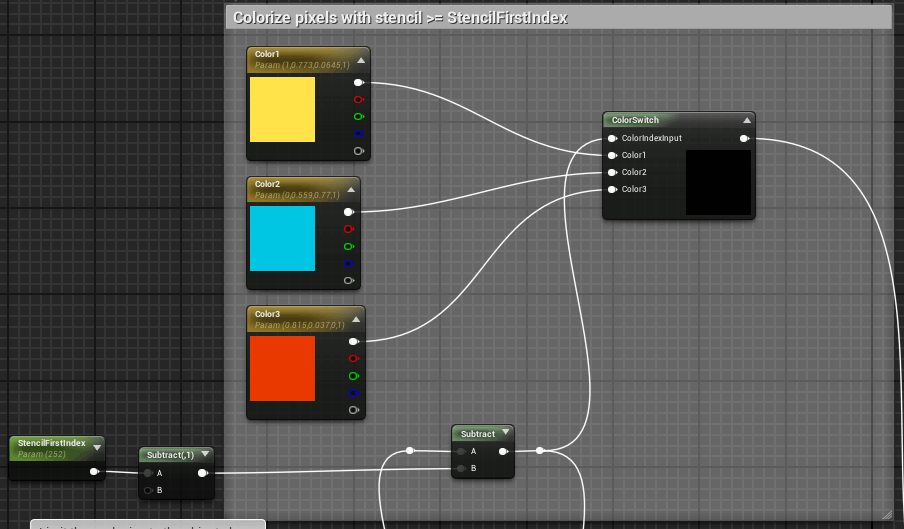This screenshot has height=529, width=904.
Task: Select the Color3 node title
Action: pyautogui.click(x=268, y=314)
